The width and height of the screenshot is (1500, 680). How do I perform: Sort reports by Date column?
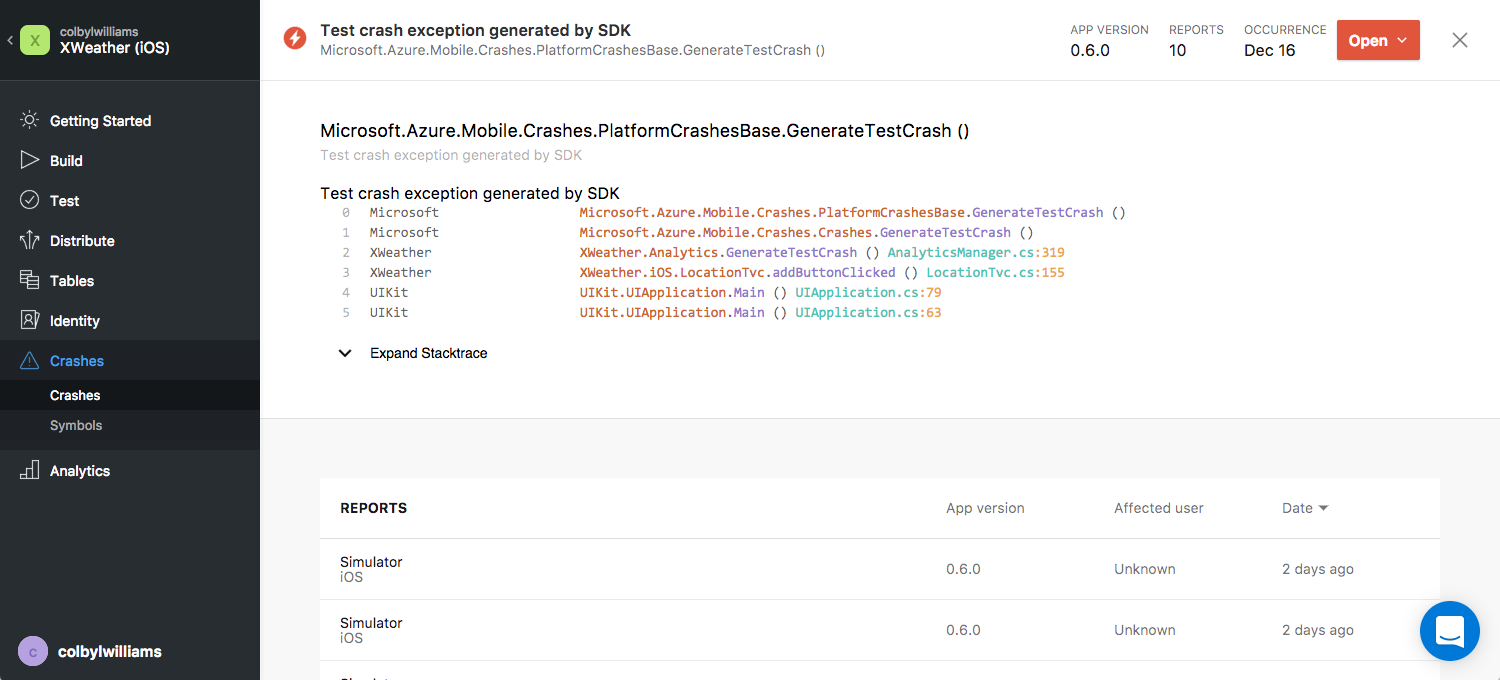pos(1305,508)
